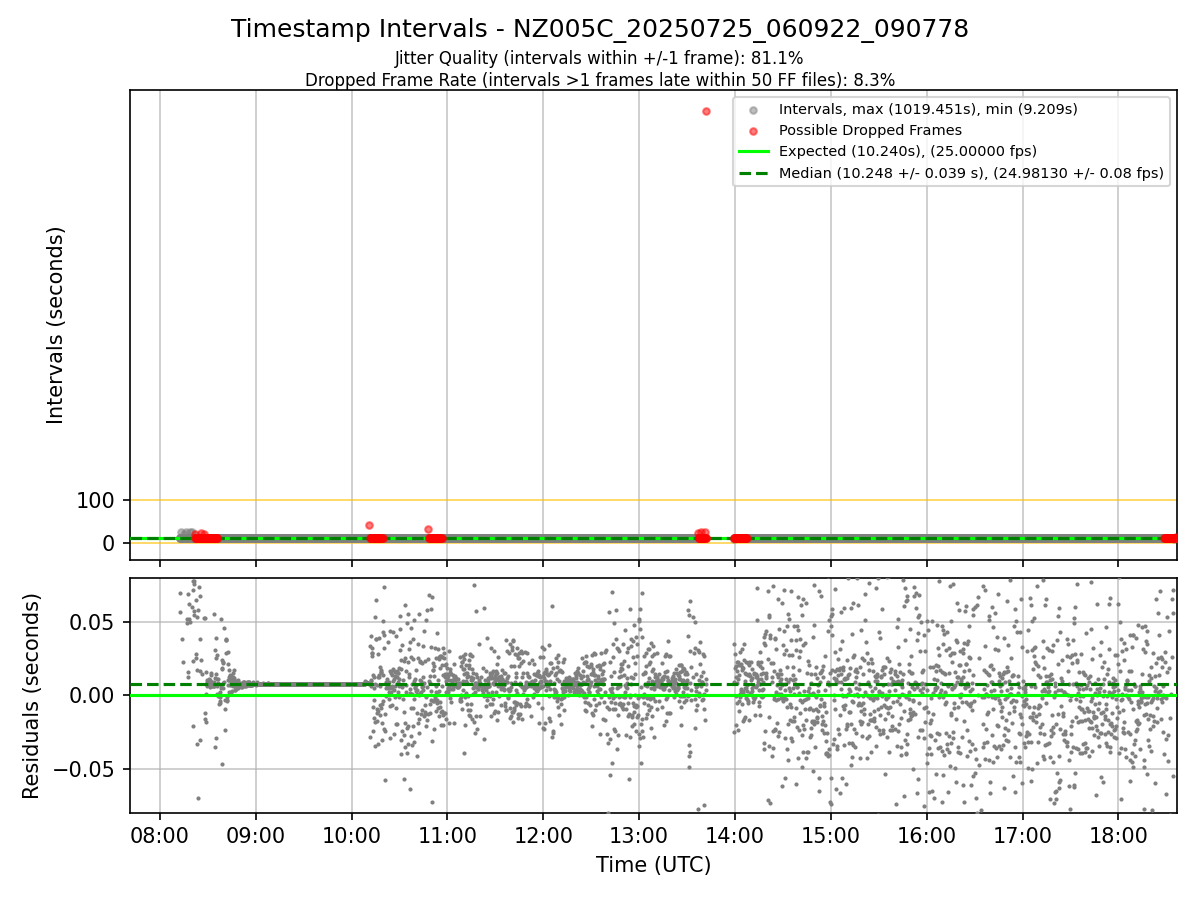Click the 'Intervals (seconds)' y-axis label
Image resolution: width=1200 pixels, height=900 pixels.
pyautogui.click(x=56, y=325)
